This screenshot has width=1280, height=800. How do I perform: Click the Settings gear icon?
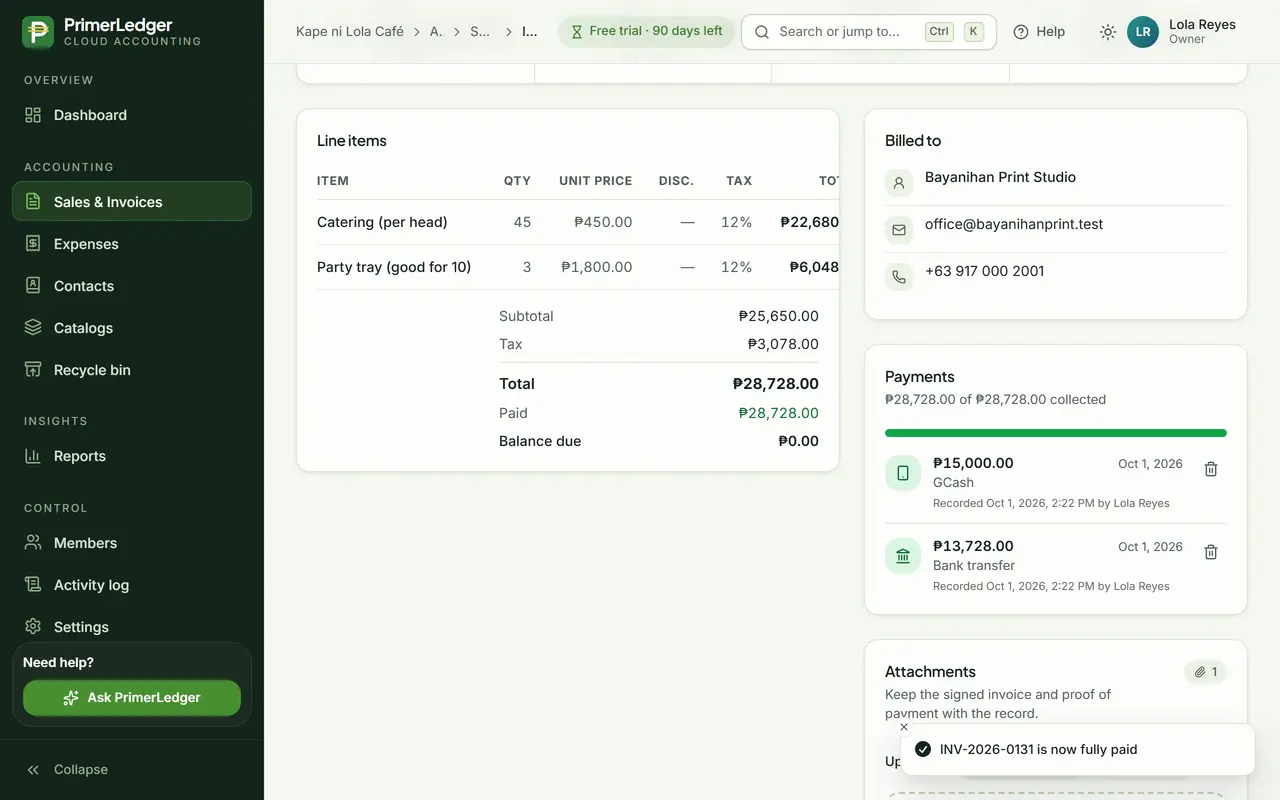33,626
